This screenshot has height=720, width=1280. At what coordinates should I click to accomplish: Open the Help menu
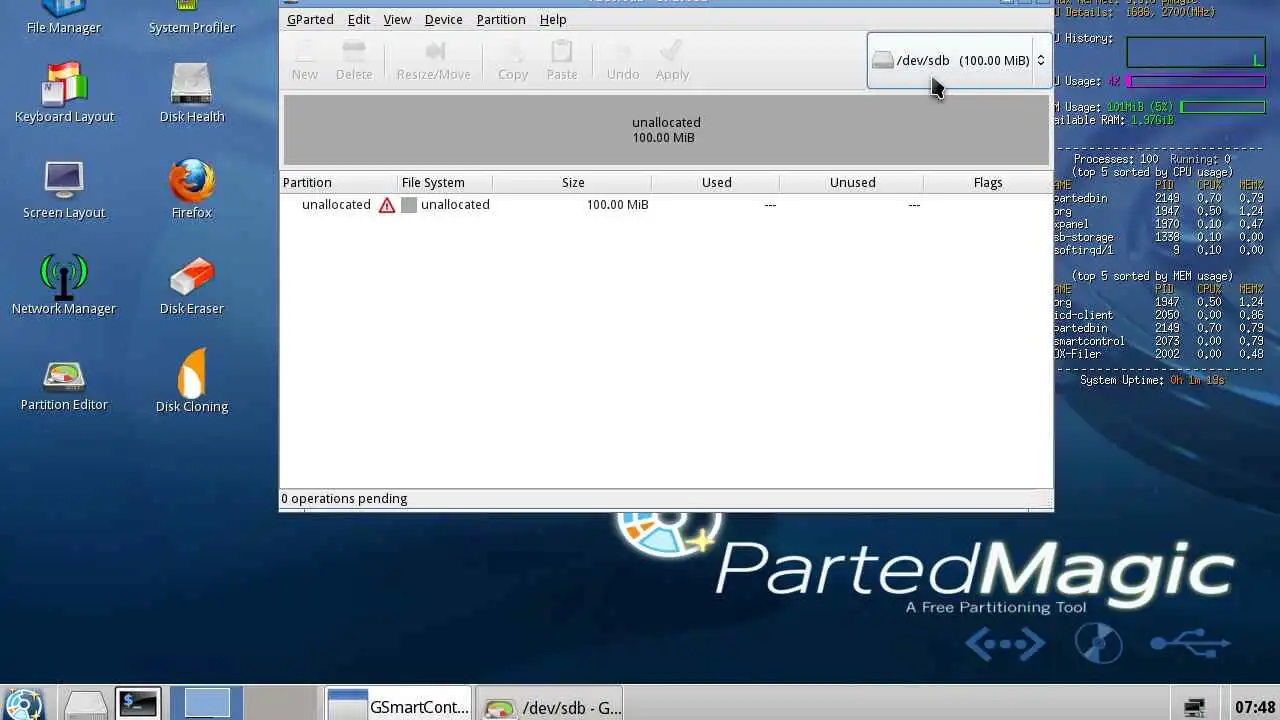pos(553,19)
